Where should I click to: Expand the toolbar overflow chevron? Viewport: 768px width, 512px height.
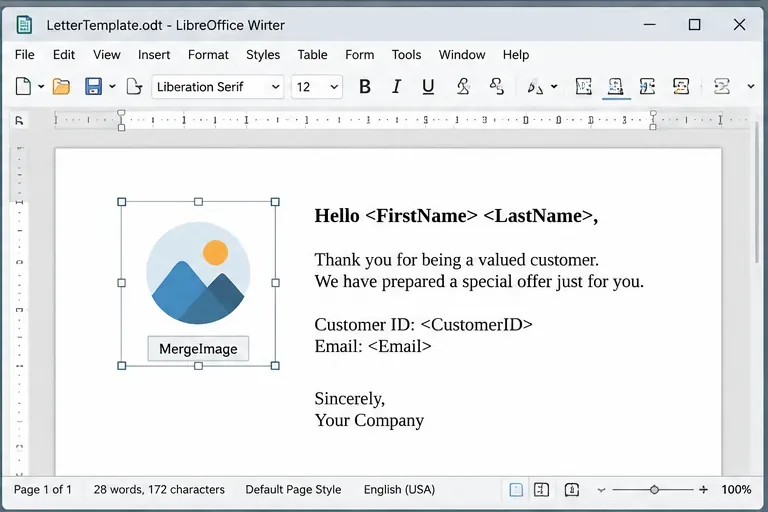[x=751, y=87]
